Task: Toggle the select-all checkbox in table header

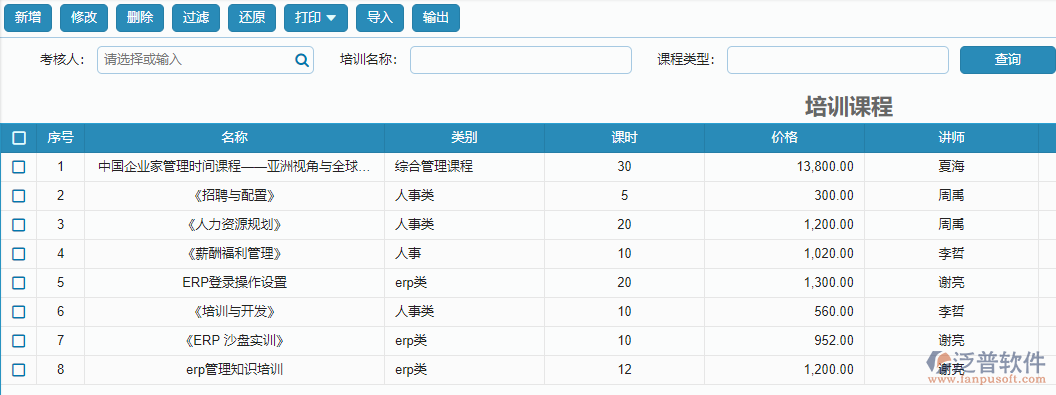Action: [x=19, y=138]
